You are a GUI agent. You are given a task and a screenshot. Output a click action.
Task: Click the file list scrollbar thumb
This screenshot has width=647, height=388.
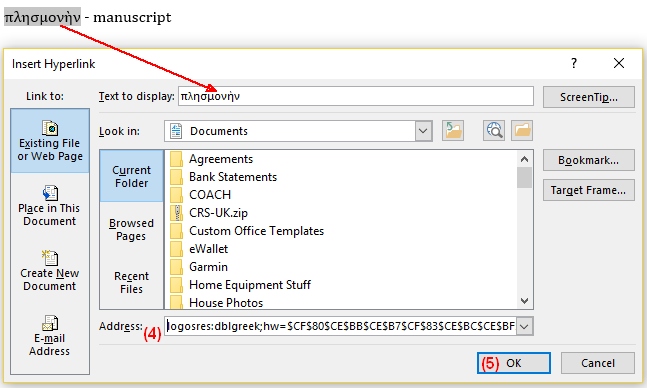[x=524, y=177]
